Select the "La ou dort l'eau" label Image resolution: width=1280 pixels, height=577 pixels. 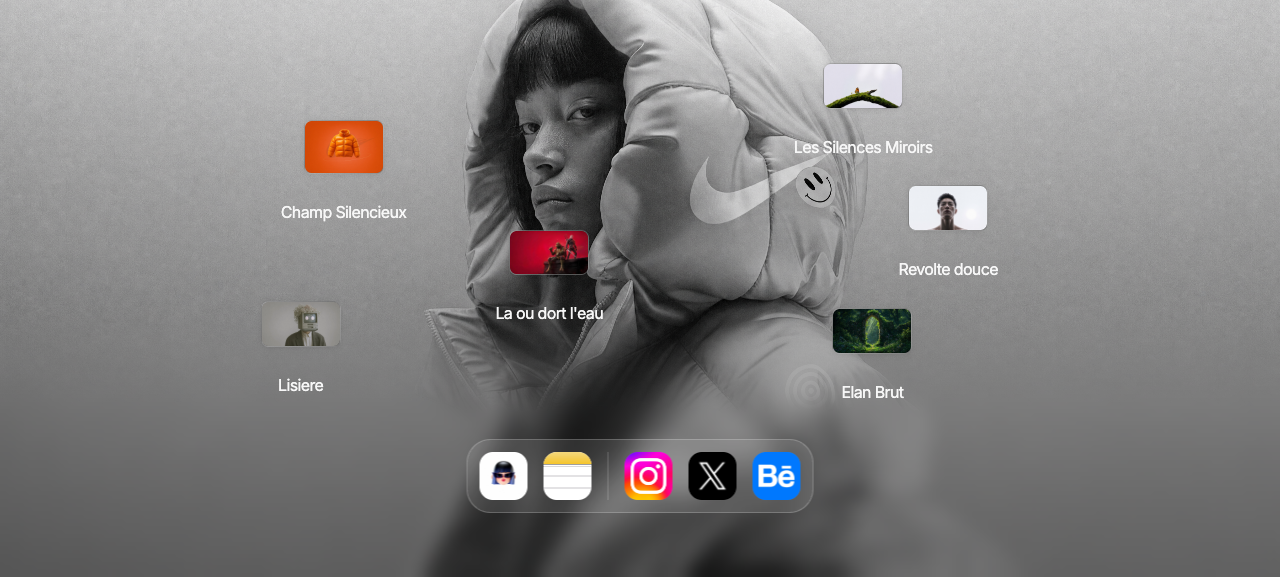click(x=550, y=313)
